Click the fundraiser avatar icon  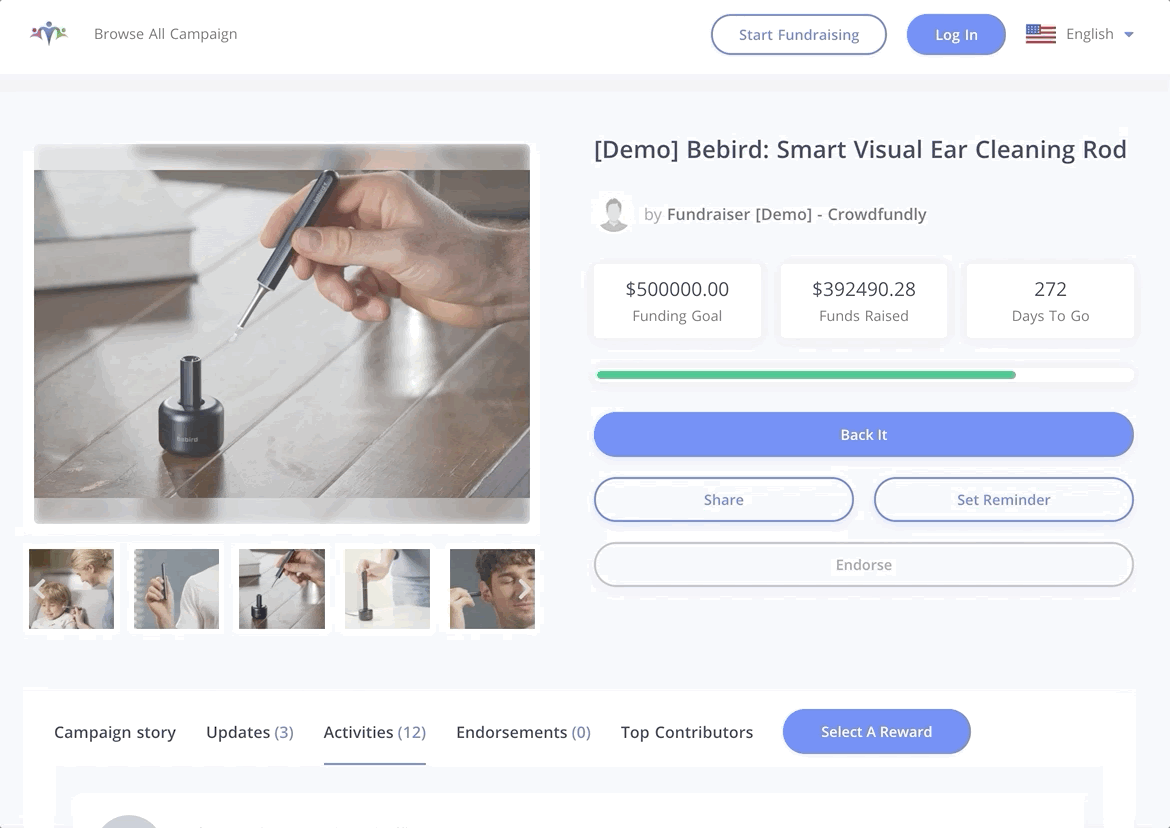614,214
